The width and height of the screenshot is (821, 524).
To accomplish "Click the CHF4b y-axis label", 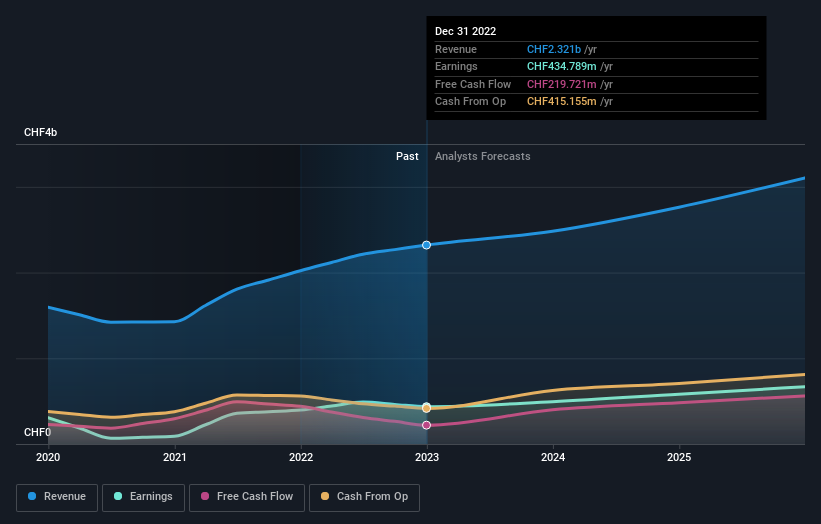I will (x=40, y=132).
